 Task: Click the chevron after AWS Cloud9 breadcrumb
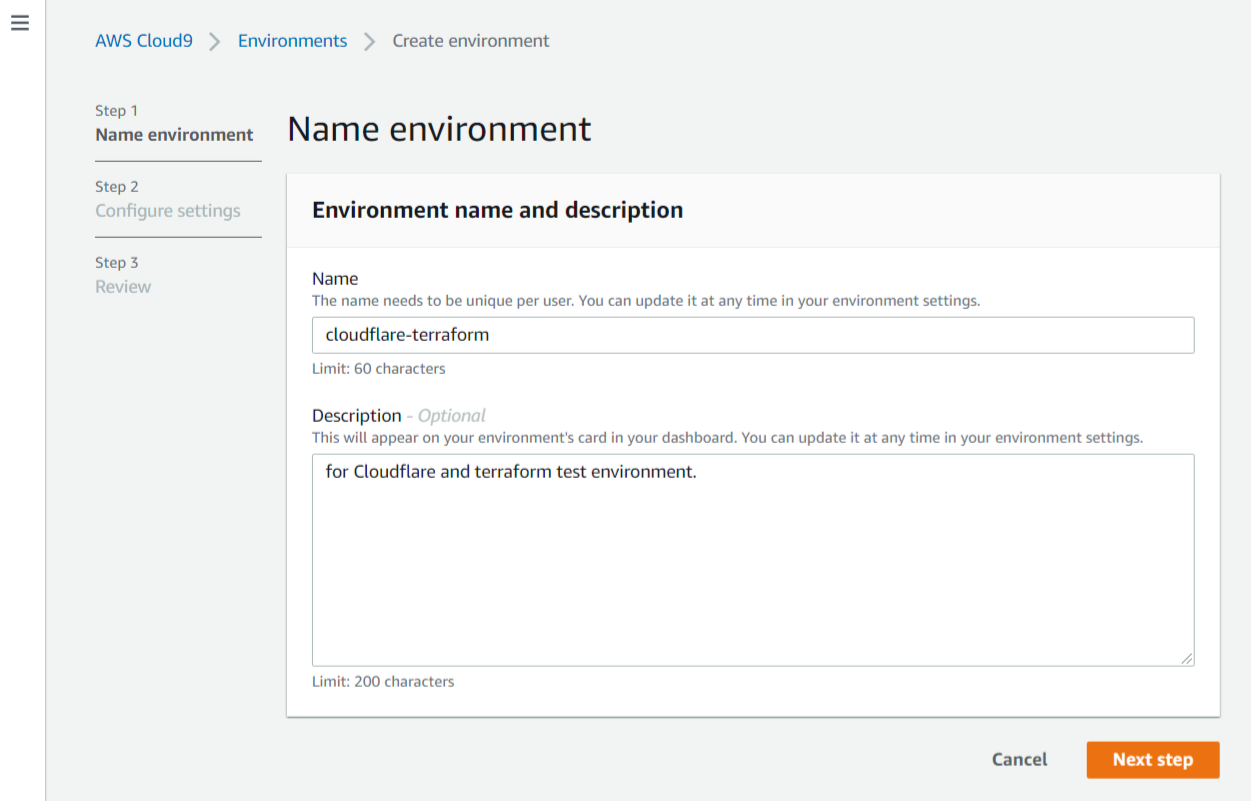click(x=215, y=42)
